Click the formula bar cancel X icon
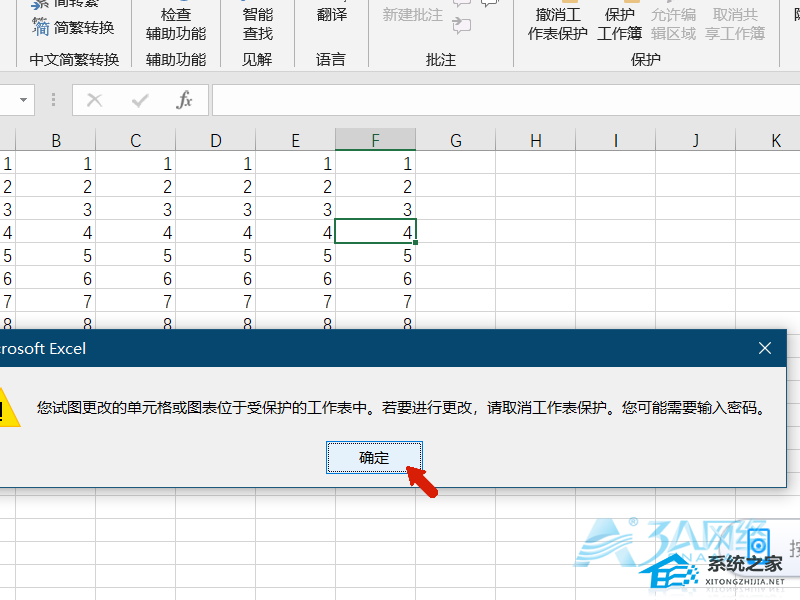Screen dimensions: 800x600 (x=94, y=99)
